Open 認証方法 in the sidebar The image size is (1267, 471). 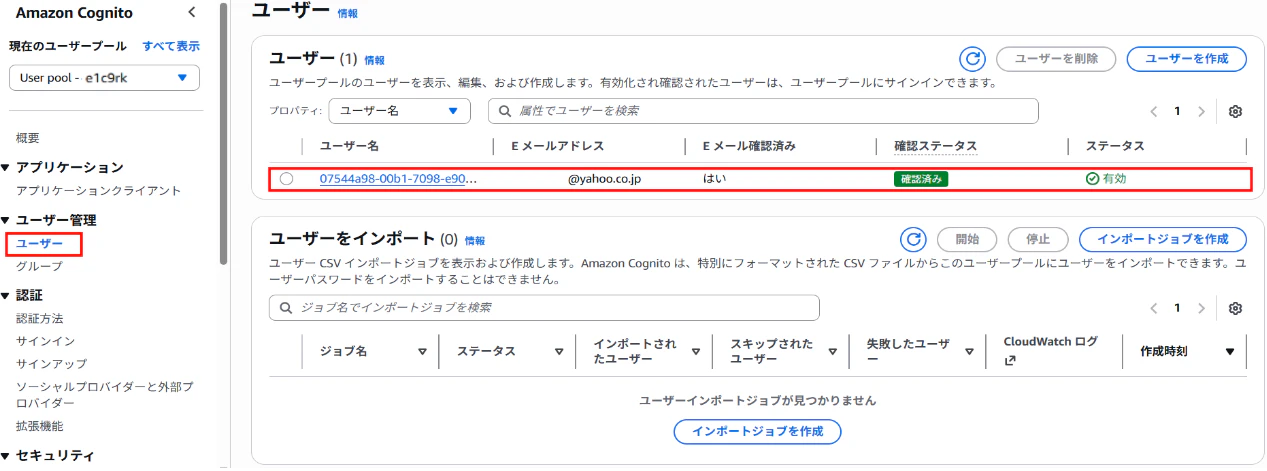(x=40, y=318)
